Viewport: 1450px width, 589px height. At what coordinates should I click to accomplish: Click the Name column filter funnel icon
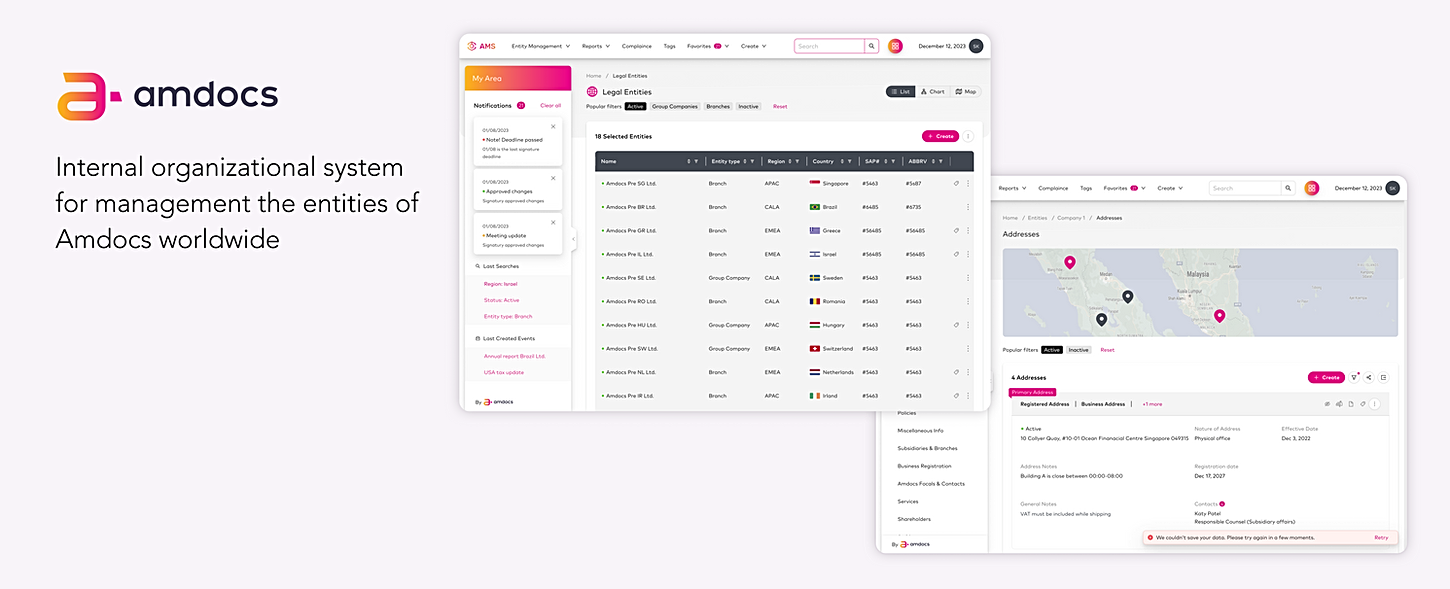click(x=697, y=161)
